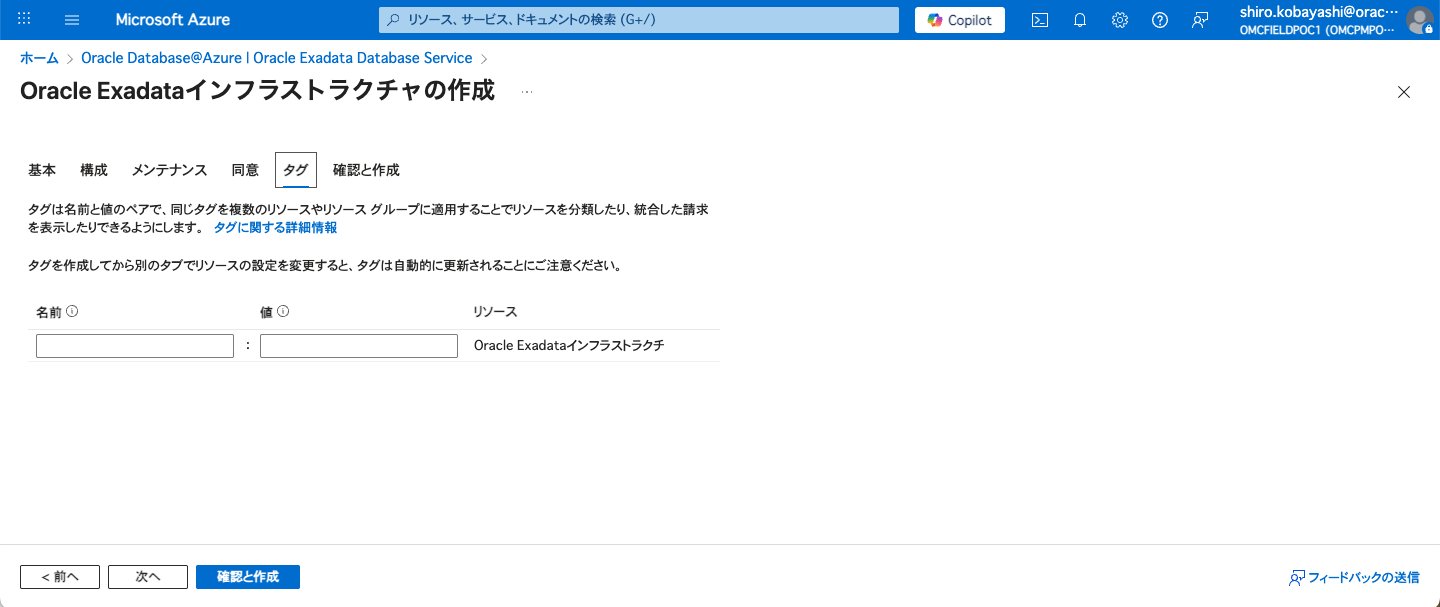Switch to the 基本 tab

coord(42,169)
